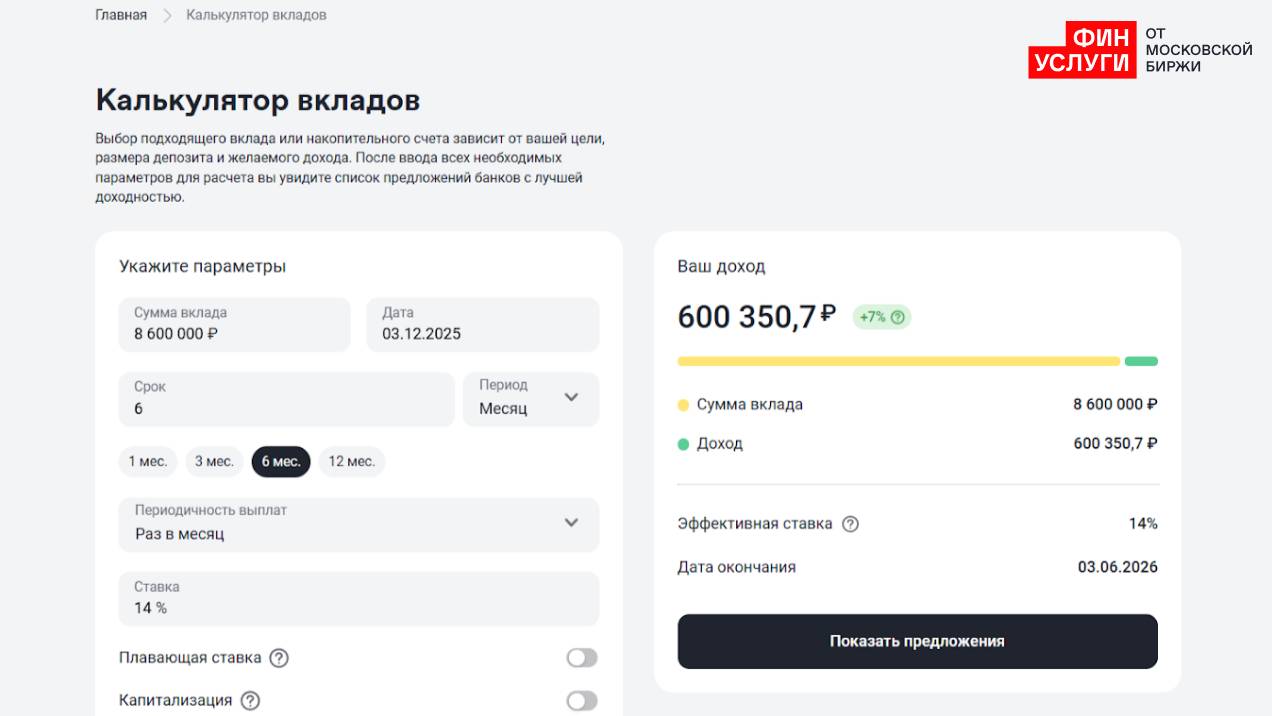Click the Финуслуги logo

coord(1140,50)
